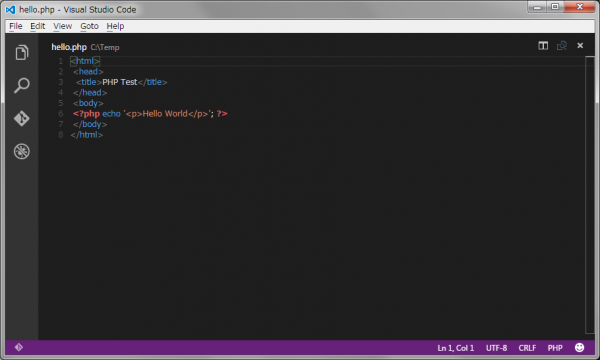Click line number 3 in the gutter
The height and width of the screenshot is (360, 600).
pos(60,82)
